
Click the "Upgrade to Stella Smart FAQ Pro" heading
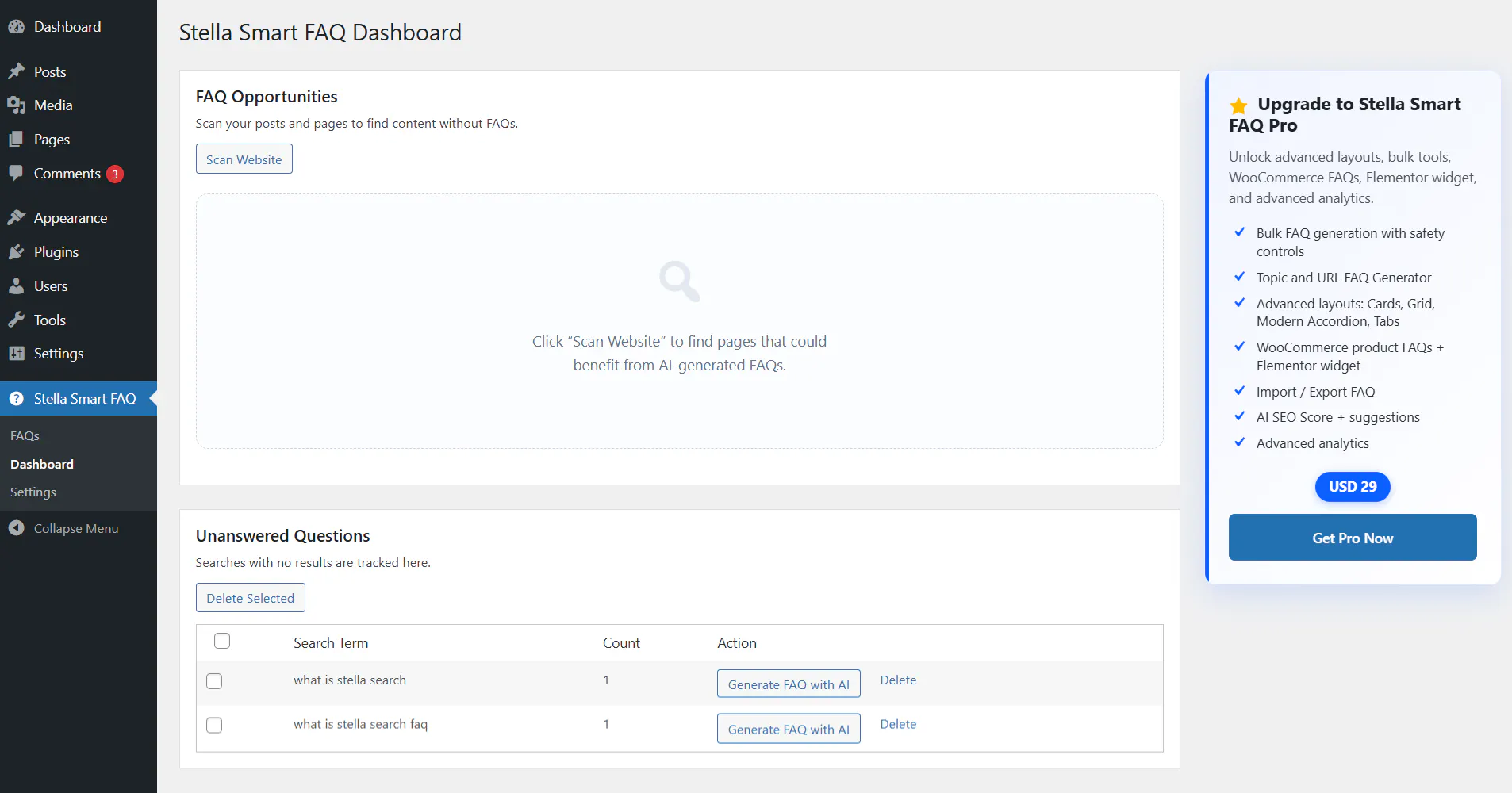(x=1345, y=115)
